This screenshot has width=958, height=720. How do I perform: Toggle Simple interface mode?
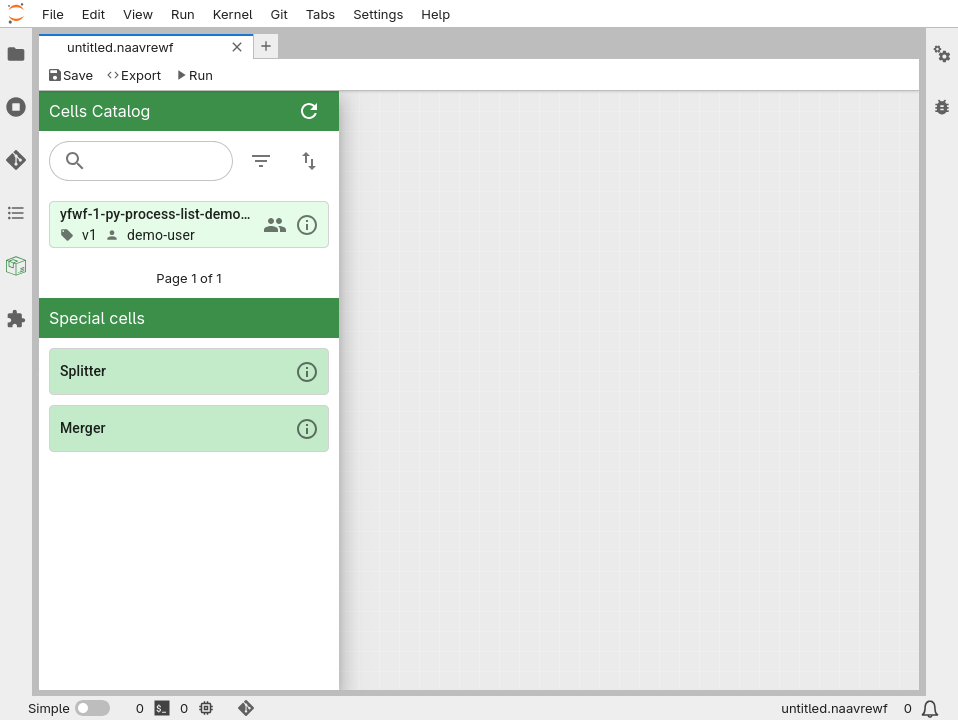coord(93,707)
